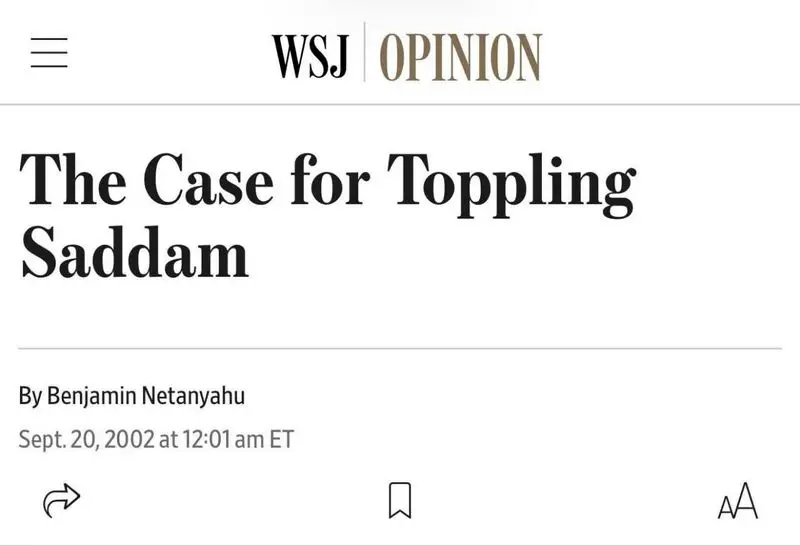Click the '12:01 am ET' timestamp
This screenshot has height=546, width=800.
pos(237,439)
